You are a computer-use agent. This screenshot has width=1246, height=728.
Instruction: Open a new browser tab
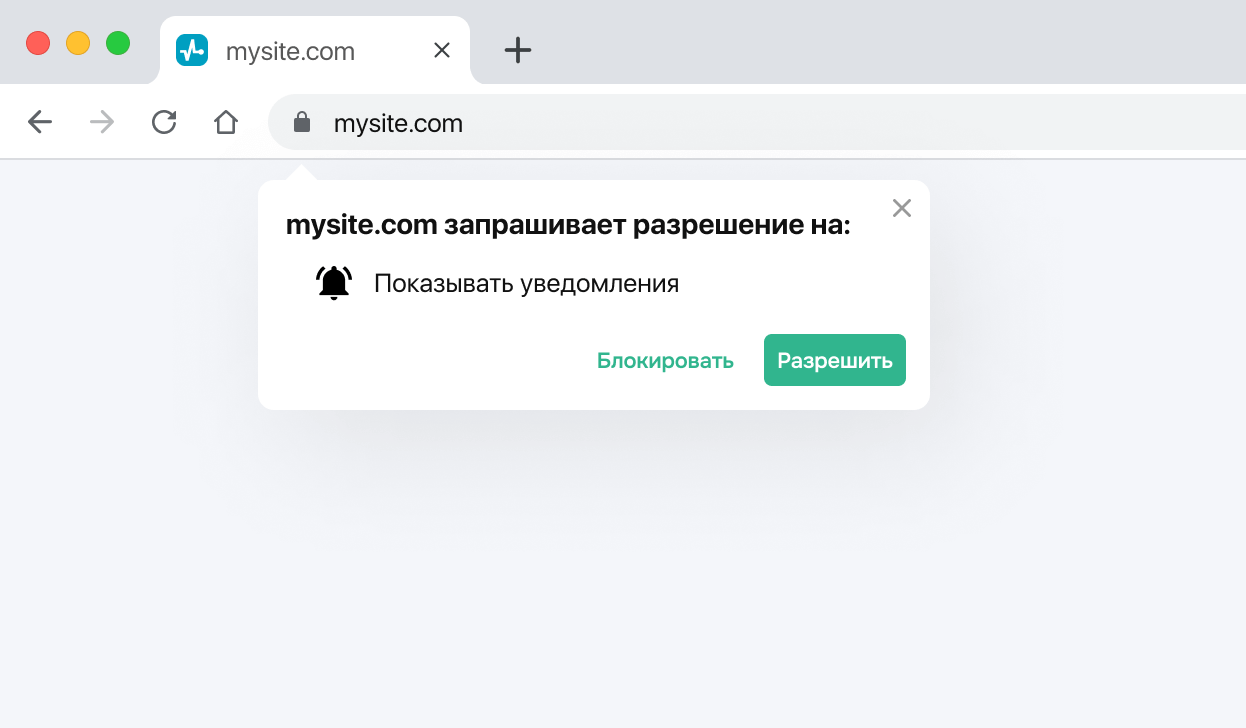coord(517,50)
